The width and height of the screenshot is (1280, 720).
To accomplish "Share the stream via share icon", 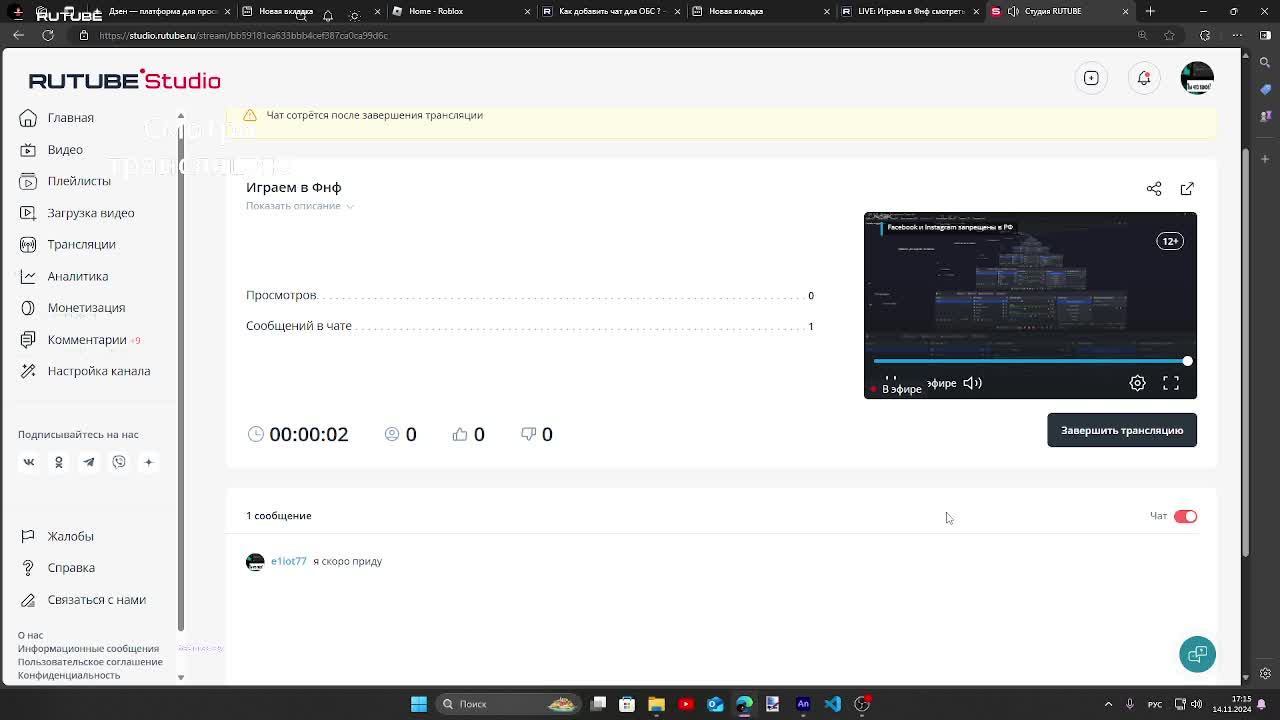I will tap(1154, 189).
